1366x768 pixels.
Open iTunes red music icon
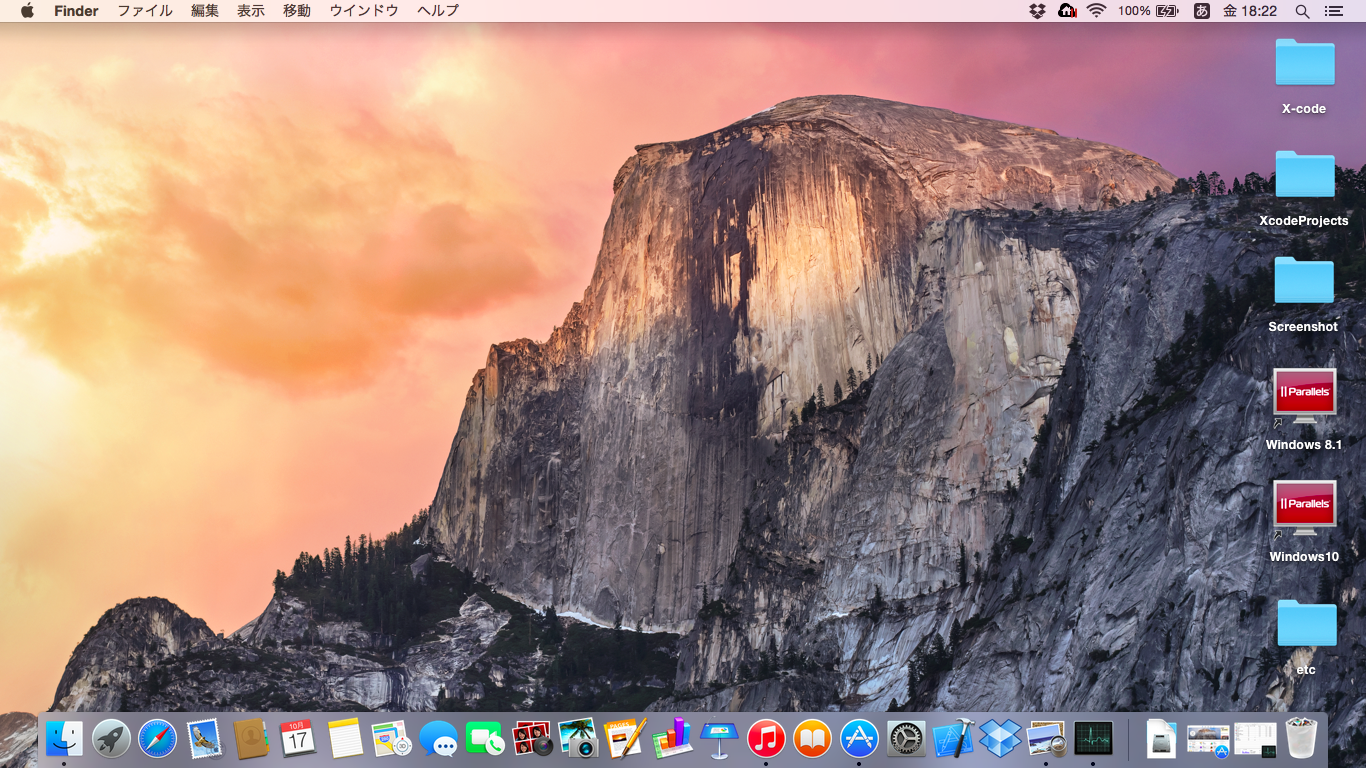(766, 739)
